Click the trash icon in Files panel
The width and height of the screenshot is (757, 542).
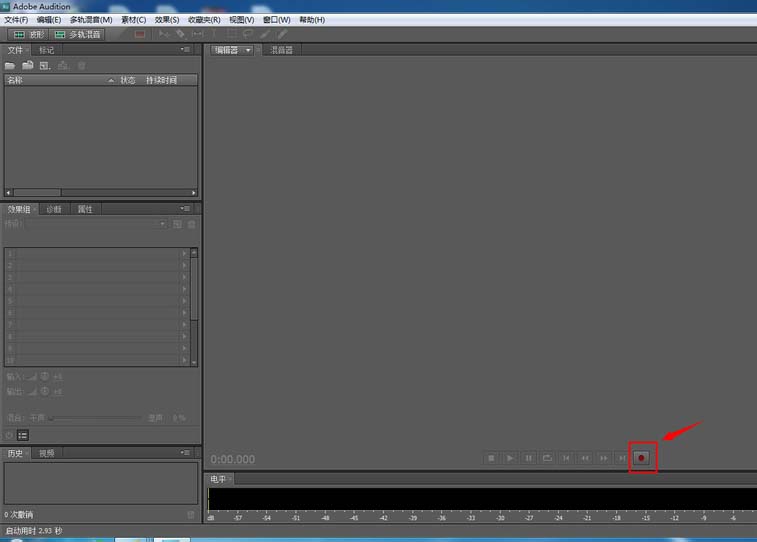tap(82, 66)
